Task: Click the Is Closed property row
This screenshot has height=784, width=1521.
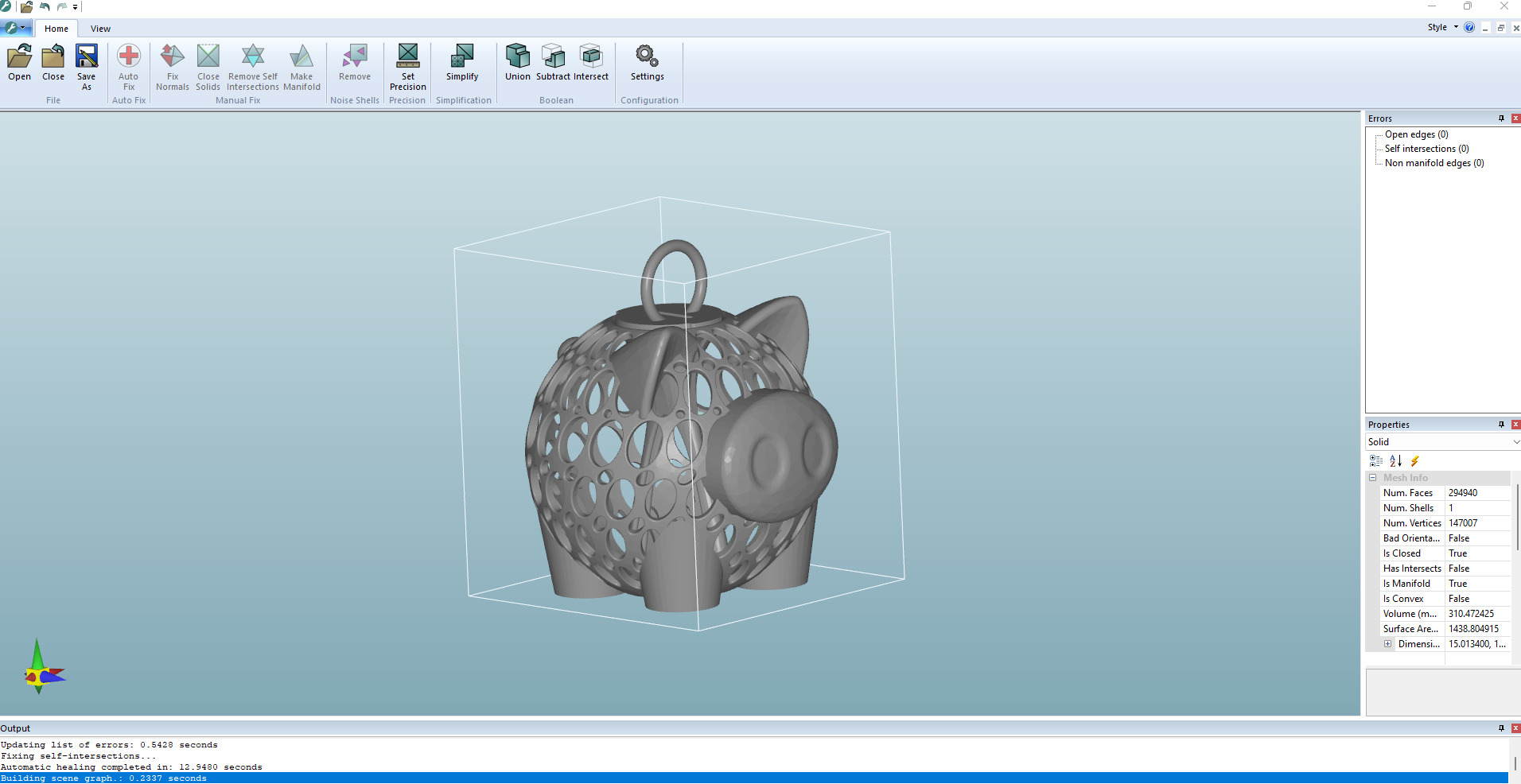Action: pos(1445,553)
